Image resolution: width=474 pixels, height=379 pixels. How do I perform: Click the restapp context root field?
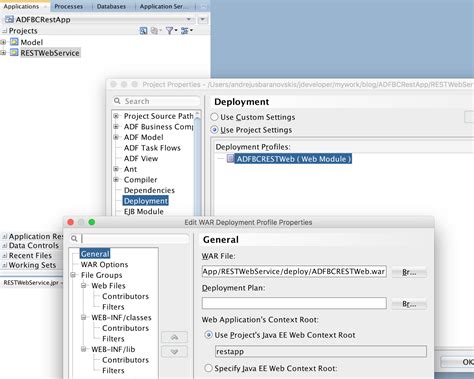pos(321,351)
